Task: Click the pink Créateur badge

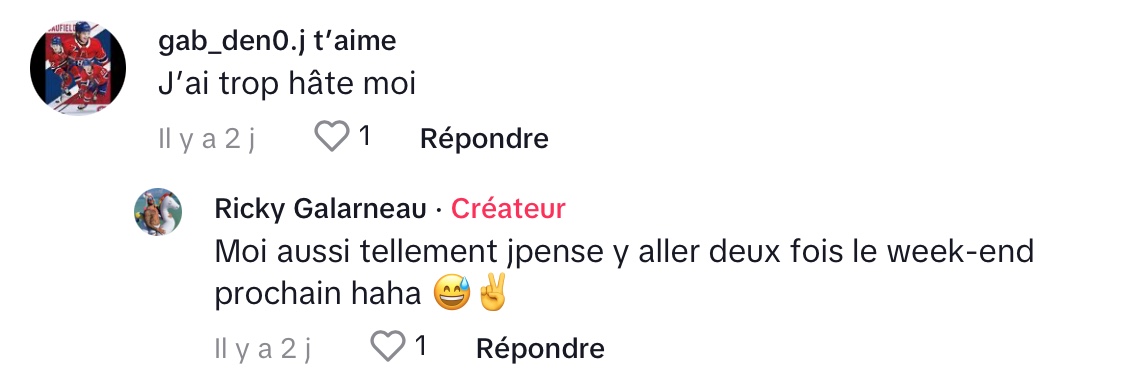Action: coord(508,209)
